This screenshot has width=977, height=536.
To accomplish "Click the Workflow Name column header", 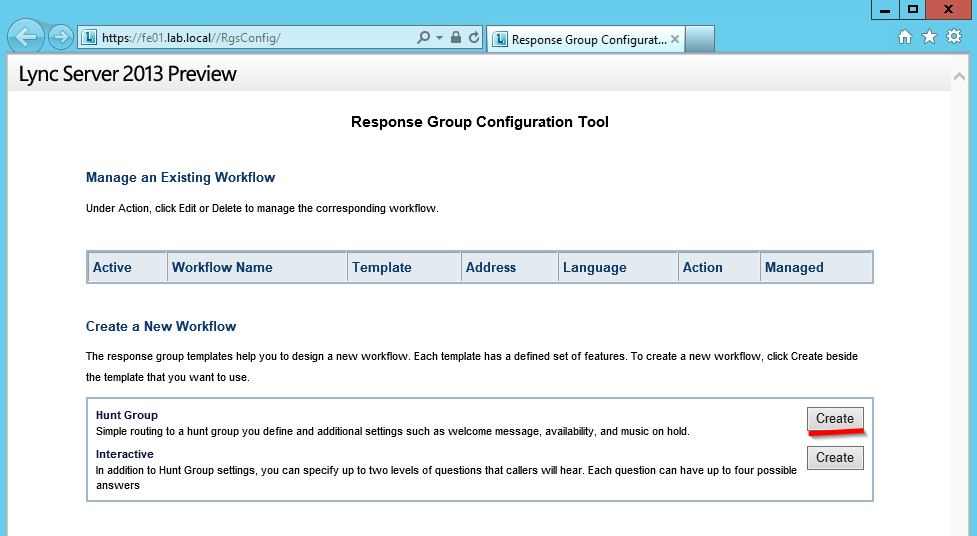I will [257, 267].
